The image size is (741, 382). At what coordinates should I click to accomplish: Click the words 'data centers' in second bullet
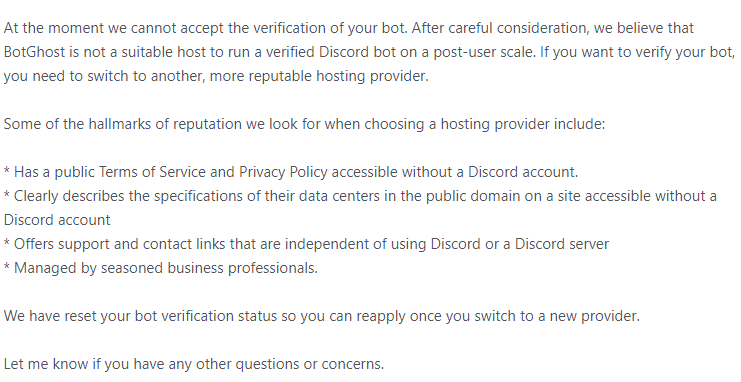[341, 196]
